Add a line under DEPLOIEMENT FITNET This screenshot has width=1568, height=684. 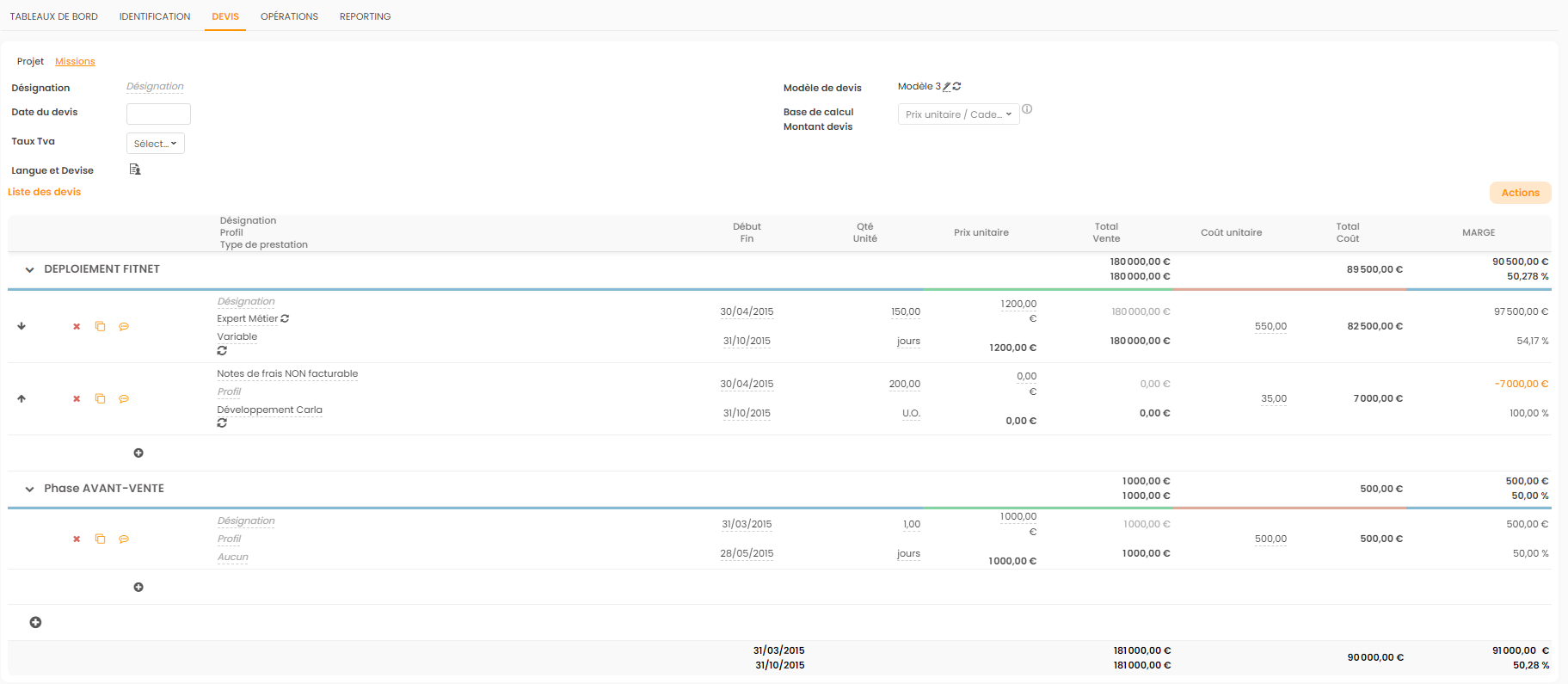138,453
